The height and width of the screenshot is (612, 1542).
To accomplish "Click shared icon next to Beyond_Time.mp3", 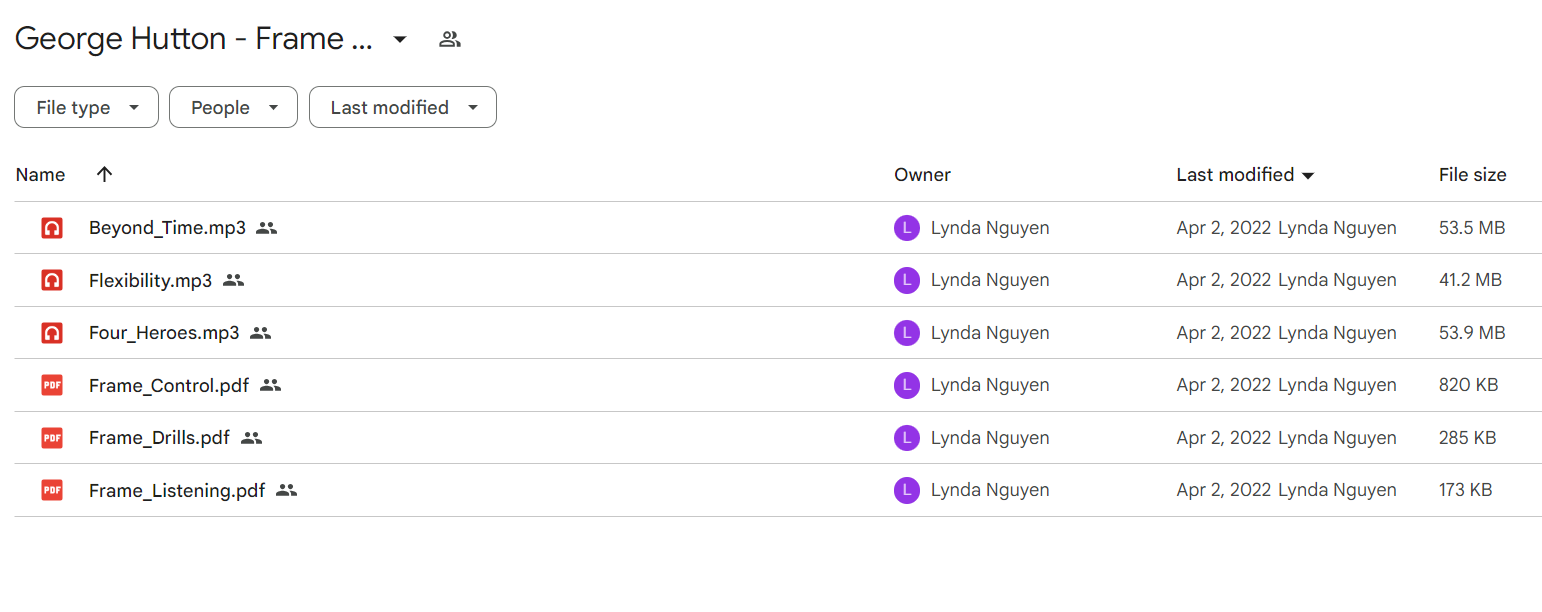I will coord(266,228).
